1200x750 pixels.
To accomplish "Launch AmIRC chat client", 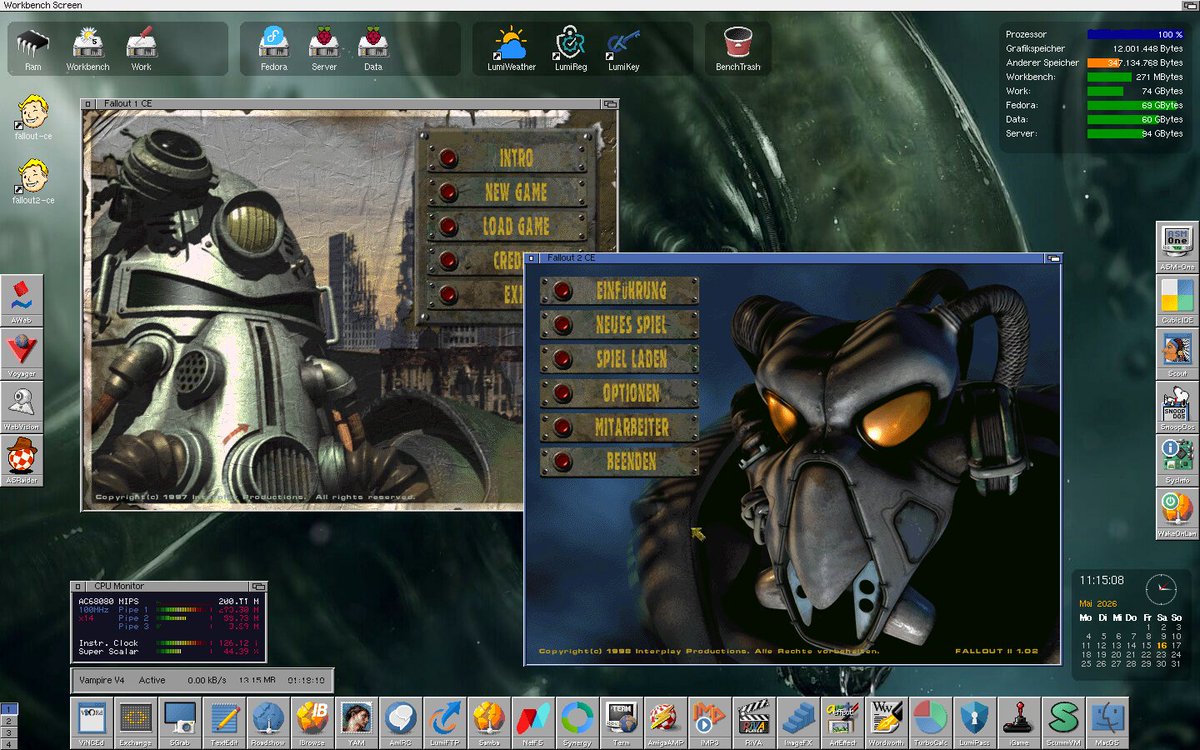I will click(x=400, y=723).
